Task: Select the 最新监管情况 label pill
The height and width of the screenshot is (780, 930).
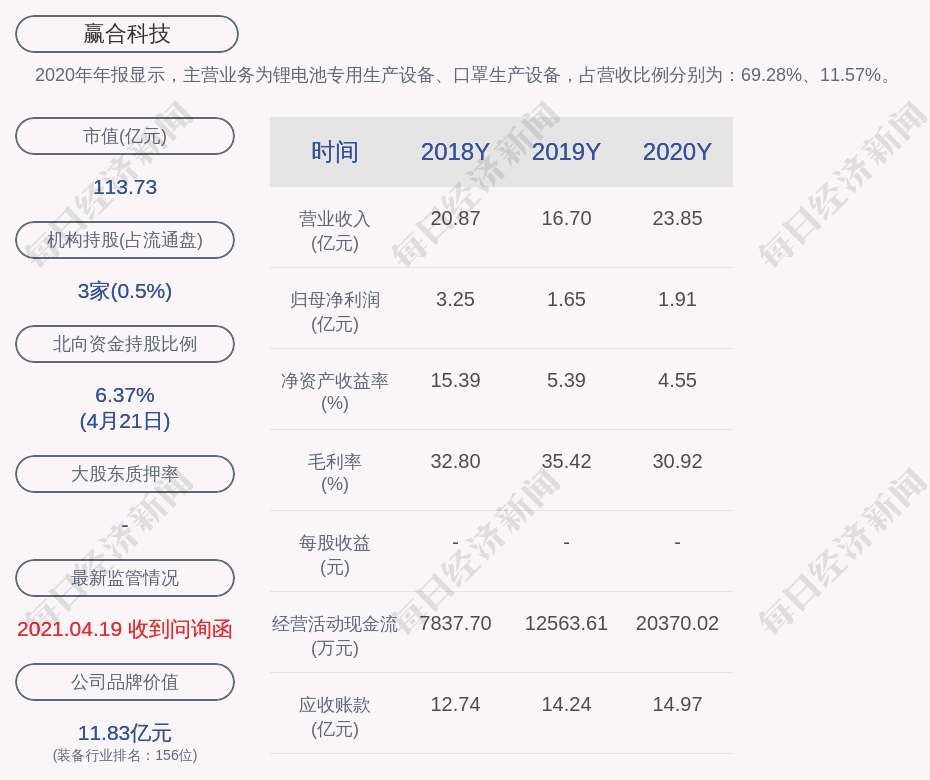Action: (x=125, y=578)
